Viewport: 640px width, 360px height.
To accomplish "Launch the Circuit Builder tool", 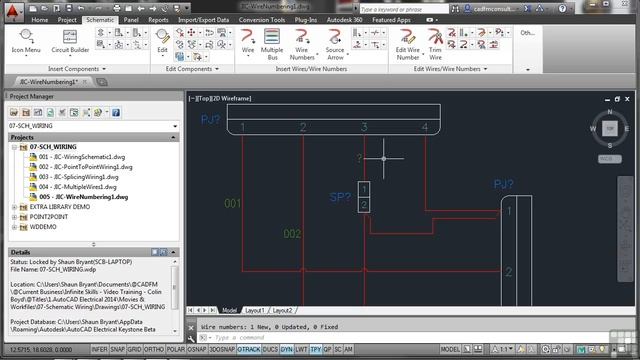I will click(70, 41).
